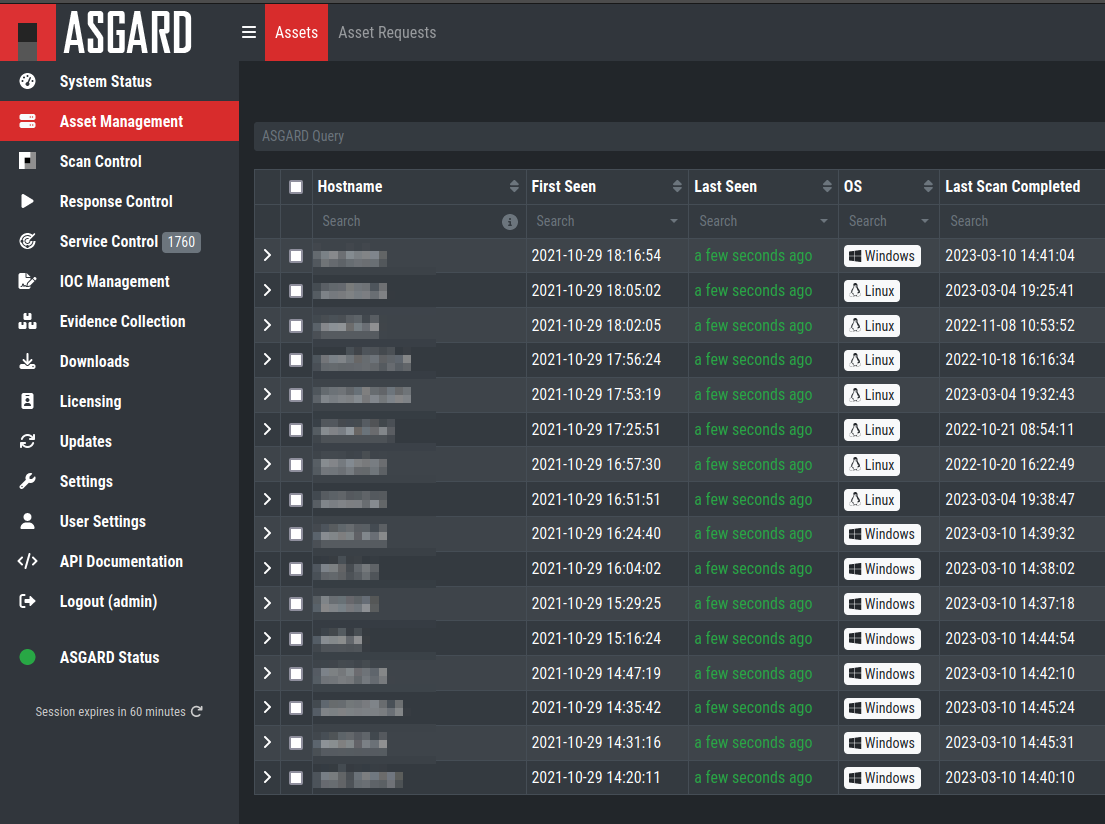Click the Evidence Collection boxes icon
1105x824 pixels.
tap(27, 321)
